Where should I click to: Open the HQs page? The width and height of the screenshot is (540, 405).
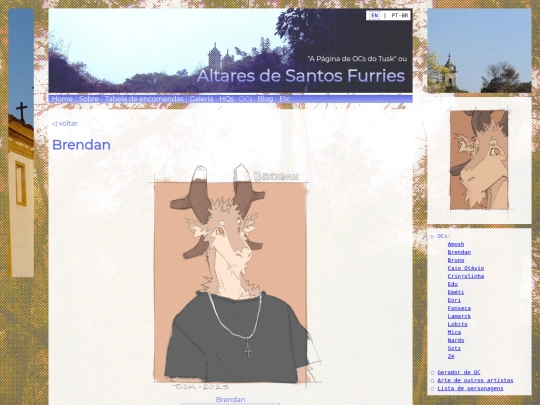[x=227, y=99]
